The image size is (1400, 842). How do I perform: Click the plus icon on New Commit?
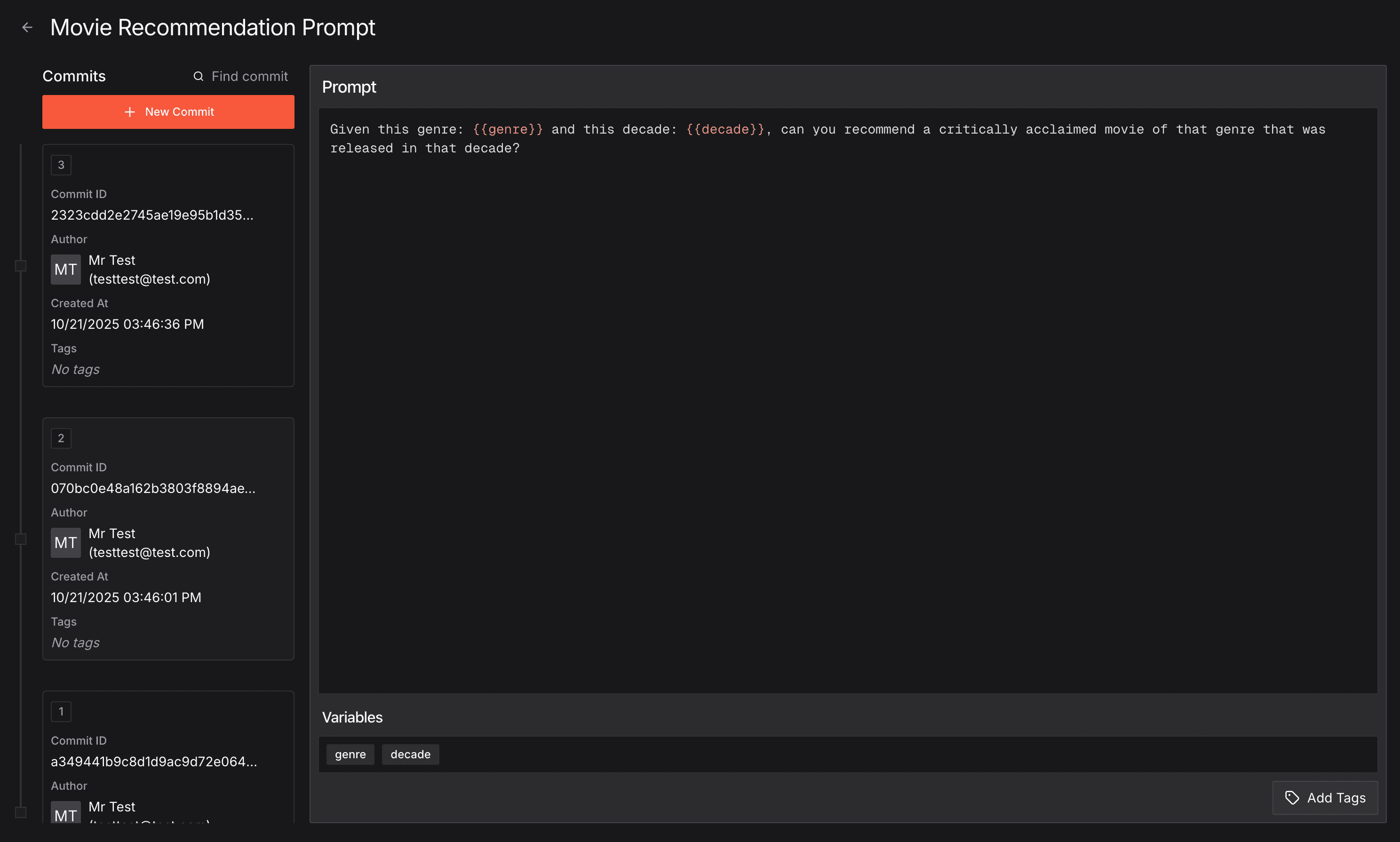[x=130, y=112]
